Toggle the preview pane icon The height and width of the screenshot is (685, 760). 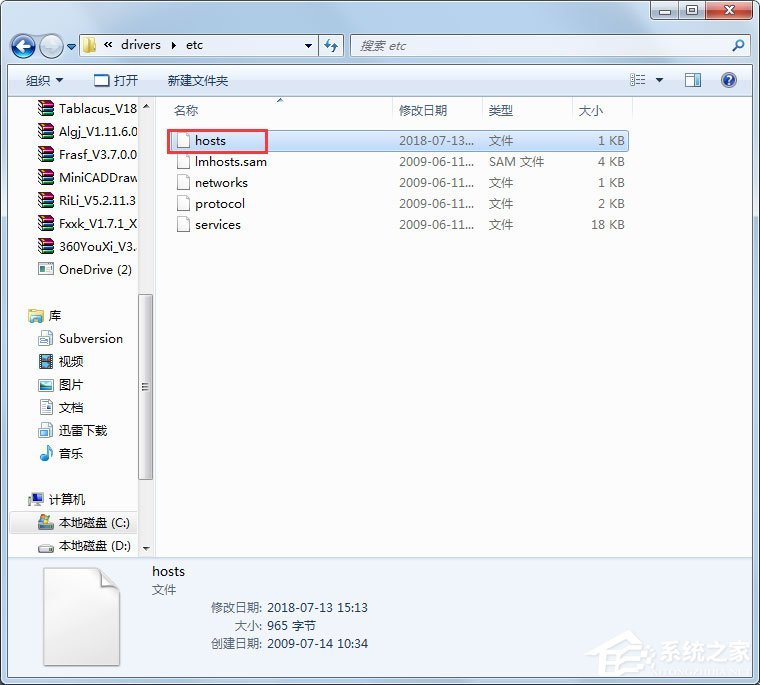[696, 80]
